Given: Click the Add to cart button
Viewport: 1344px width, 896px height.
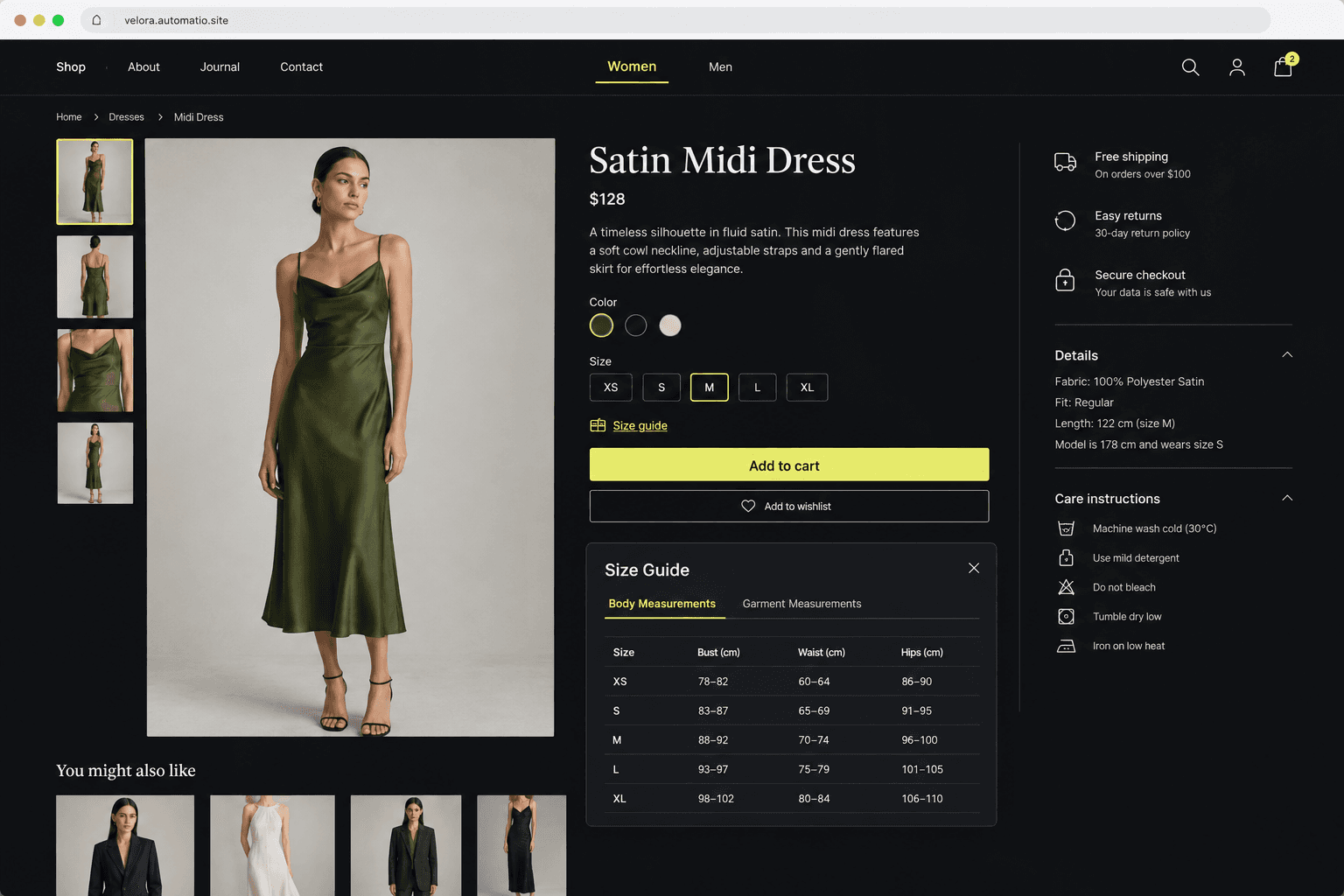Looking at the screenshot, I should click(x=789, y=465).
